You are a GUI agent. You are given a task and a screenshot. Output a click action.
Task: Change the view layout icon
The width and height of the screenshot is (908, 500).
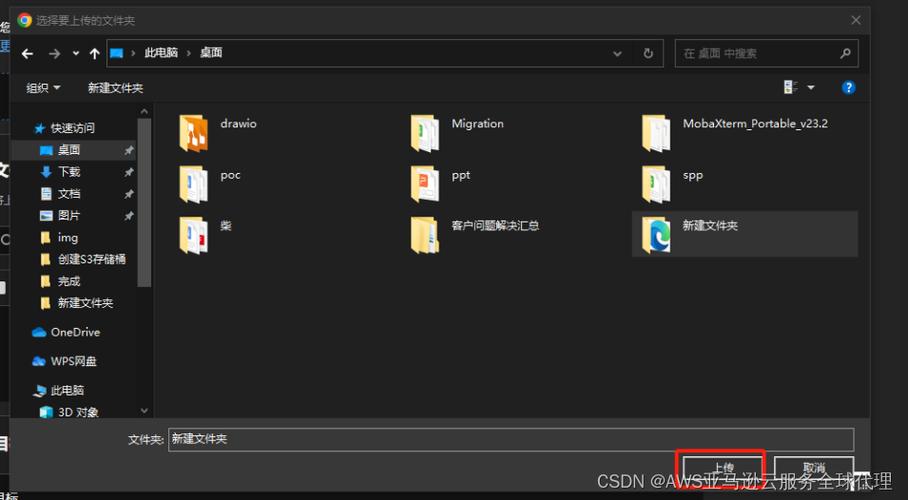[x=790, y=87]
